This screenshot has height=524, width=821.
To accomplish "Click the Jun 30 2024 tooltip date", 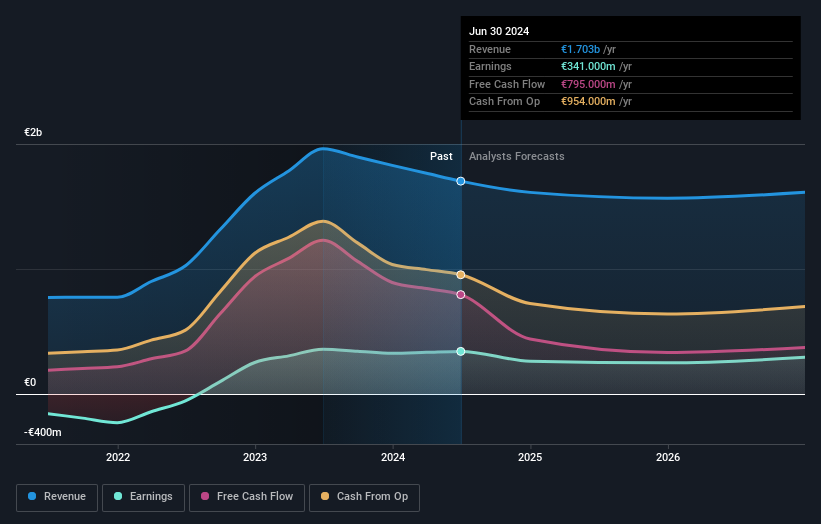I will 499,31.
